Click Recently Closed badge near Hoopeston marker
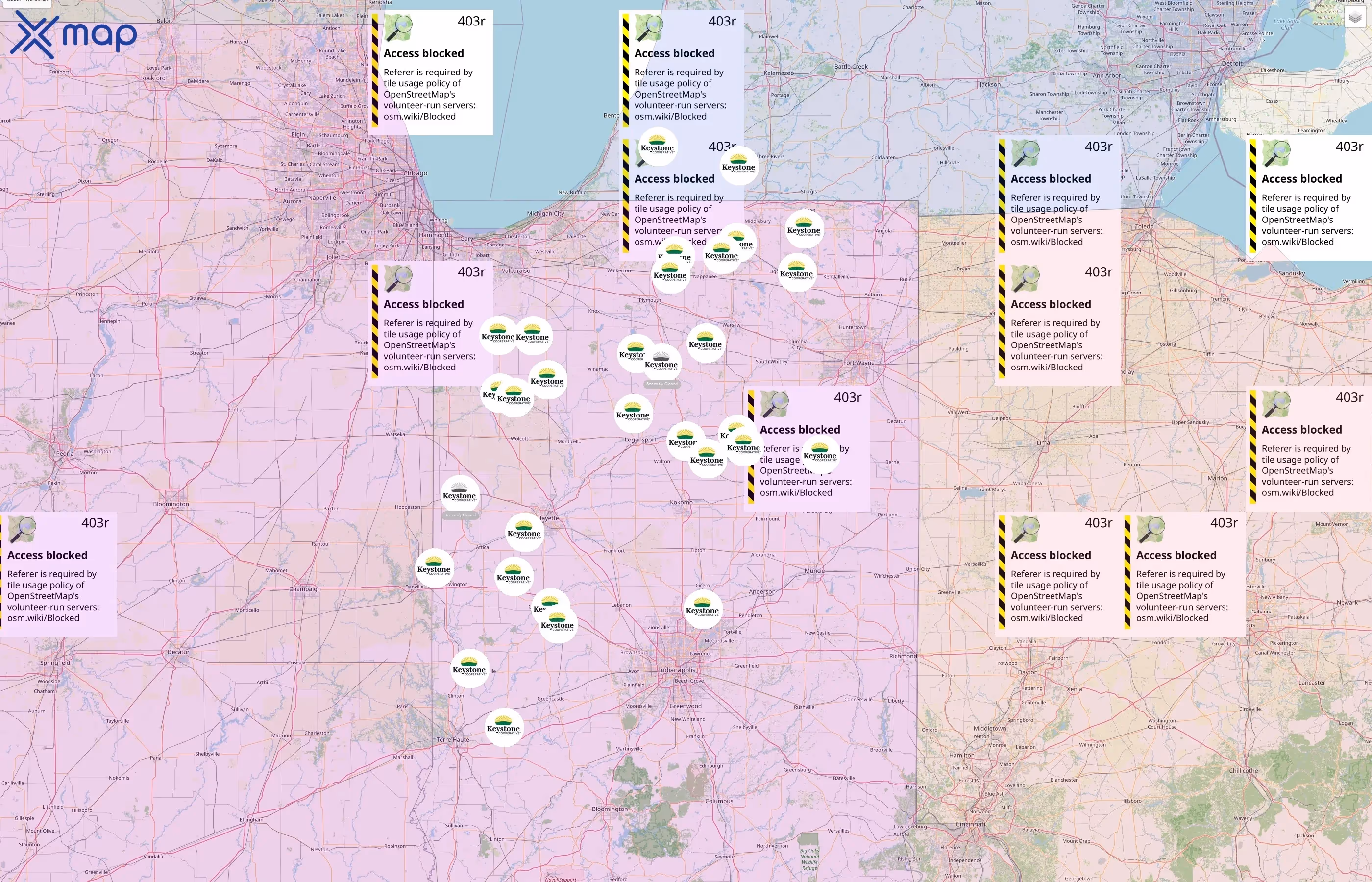1372x882 pixels. coord(460,515)
